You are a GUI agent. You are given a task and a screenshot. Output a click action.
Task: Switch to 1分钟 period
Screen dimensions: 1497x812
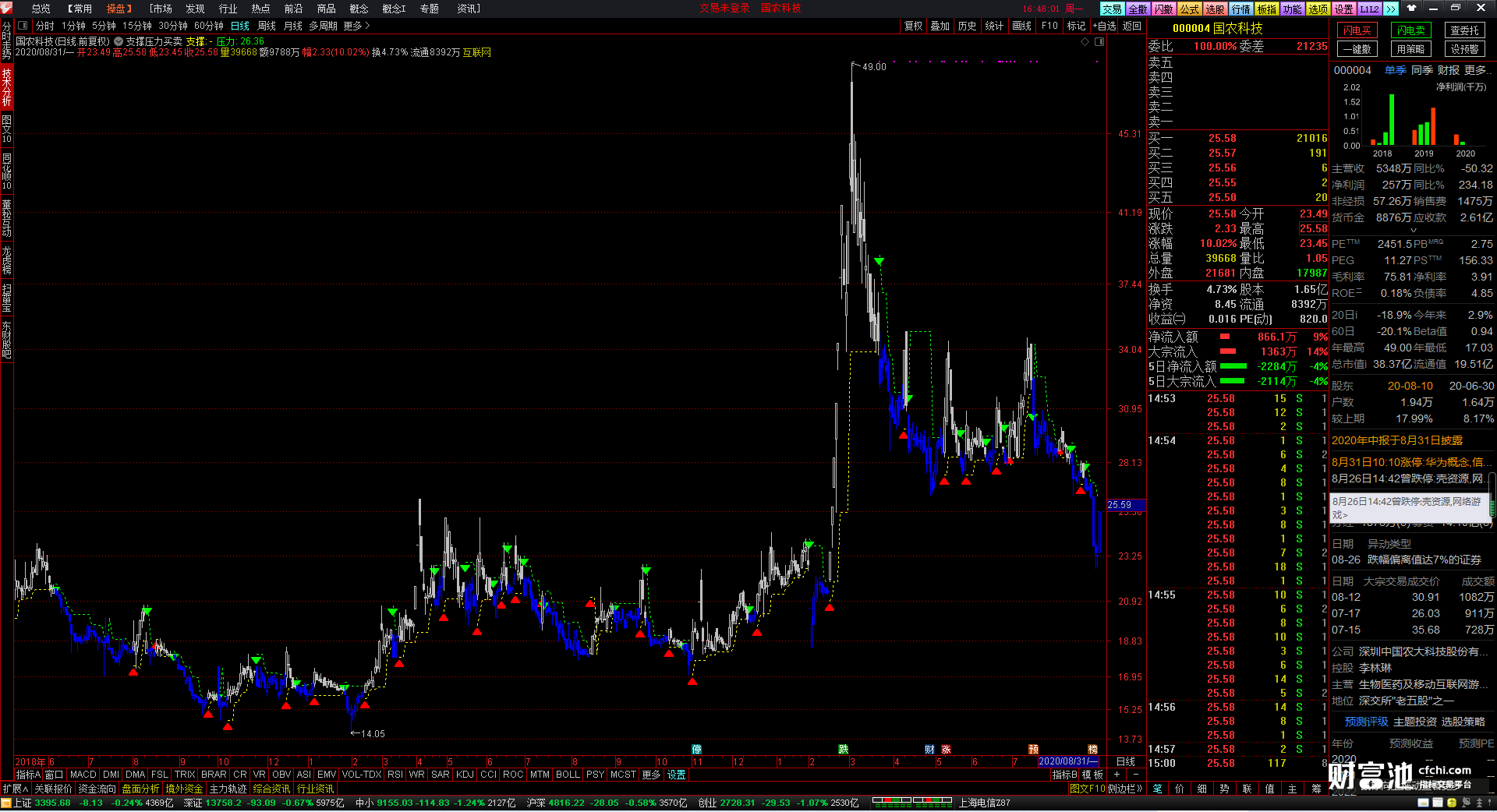tap(73, 26)
